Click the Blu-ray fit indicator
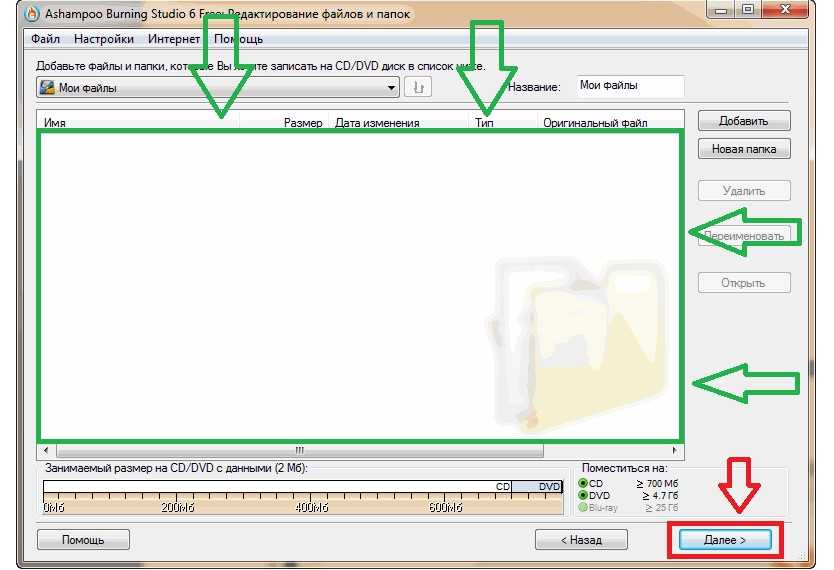The image size is (834, 570). tap(583, 507)
